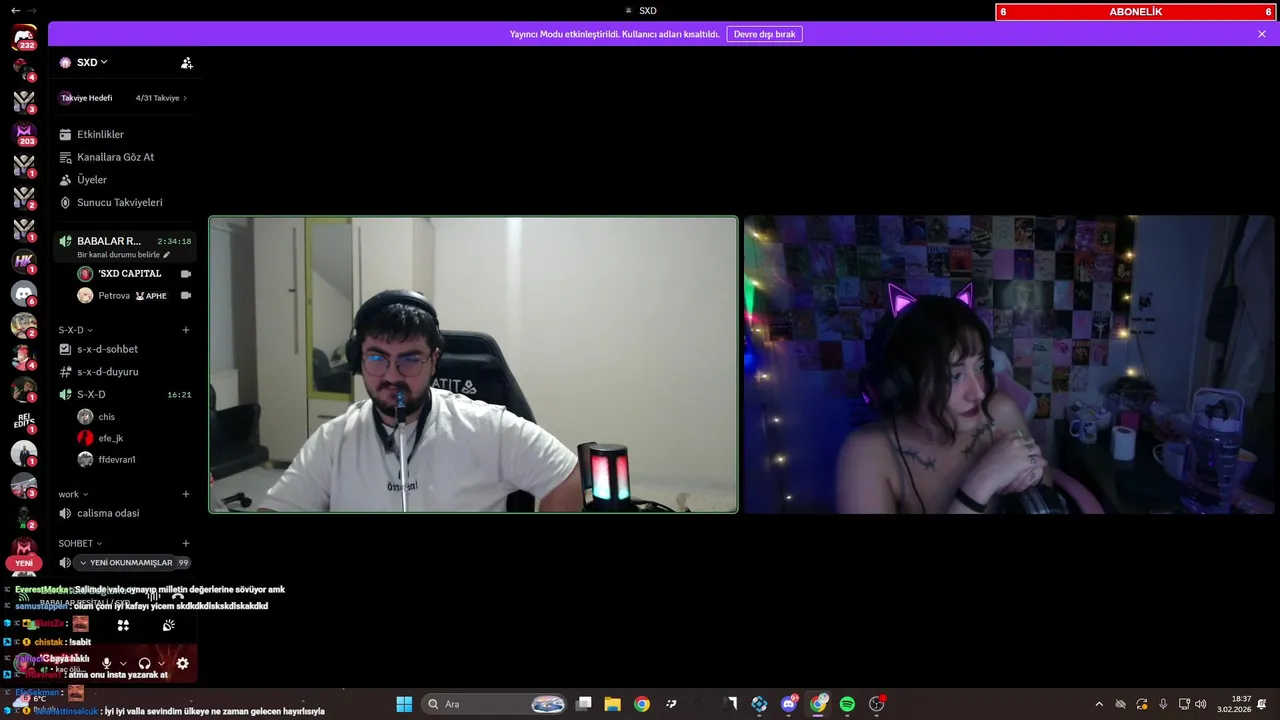Click camera icon next to Petrova
This screenshot has width=1280, height=720.
pyautogui.click(x=185, y=296)
